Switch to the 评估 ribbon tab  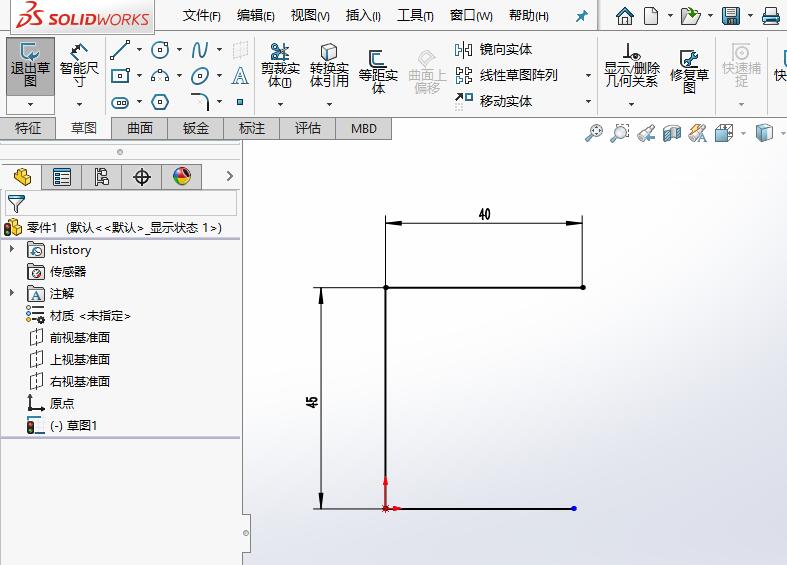pyautogui.click(x=307, y=128)
